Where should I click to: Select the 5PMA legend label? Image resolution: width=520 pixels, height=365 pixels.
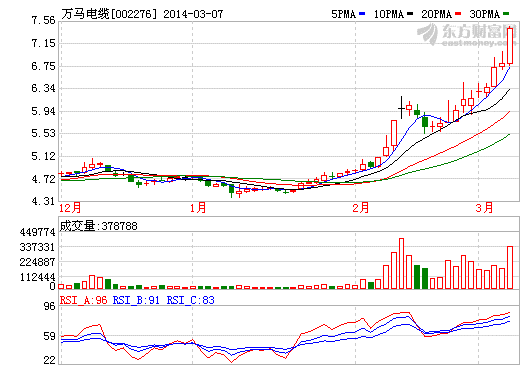click(343, 14)
